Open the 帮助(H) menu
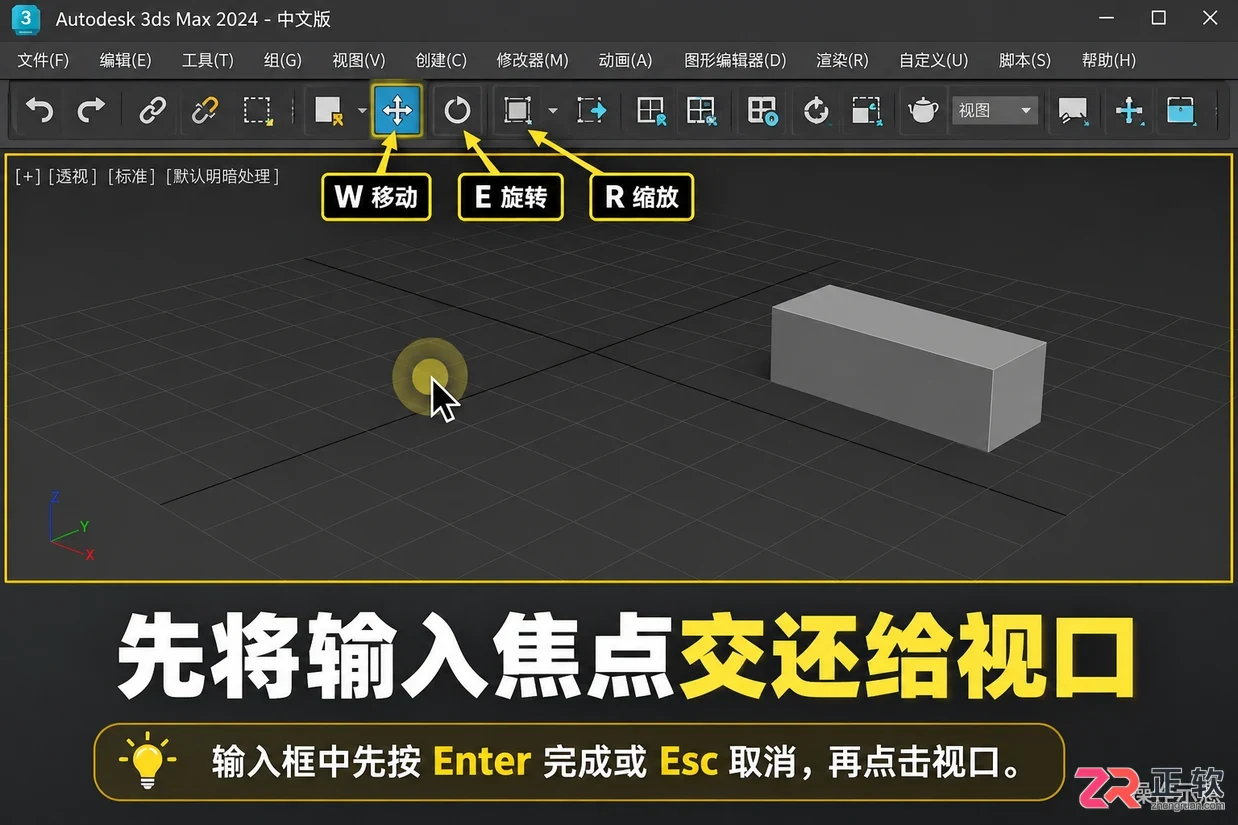Image resolution: width=1238 pixels, height=825 pixels. [x=1109, y=60]
